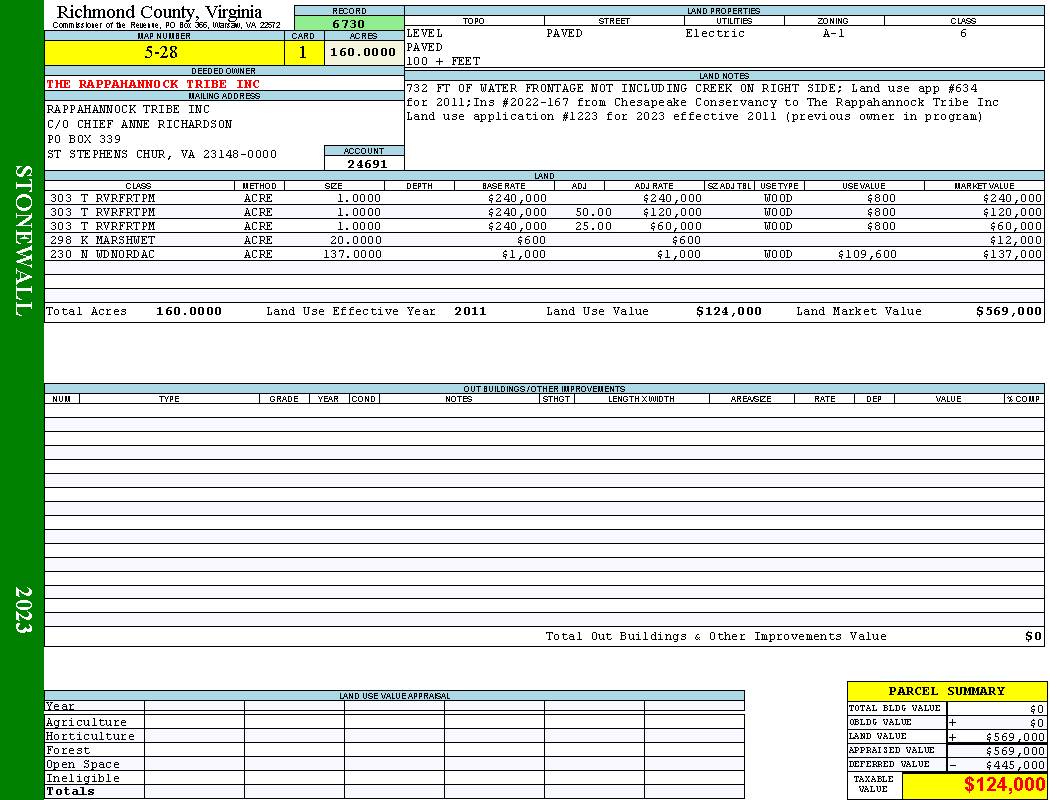Screen dimensions: 1050x800
Task: Click the 100 + FEET property line
Action: pos(443,62)
